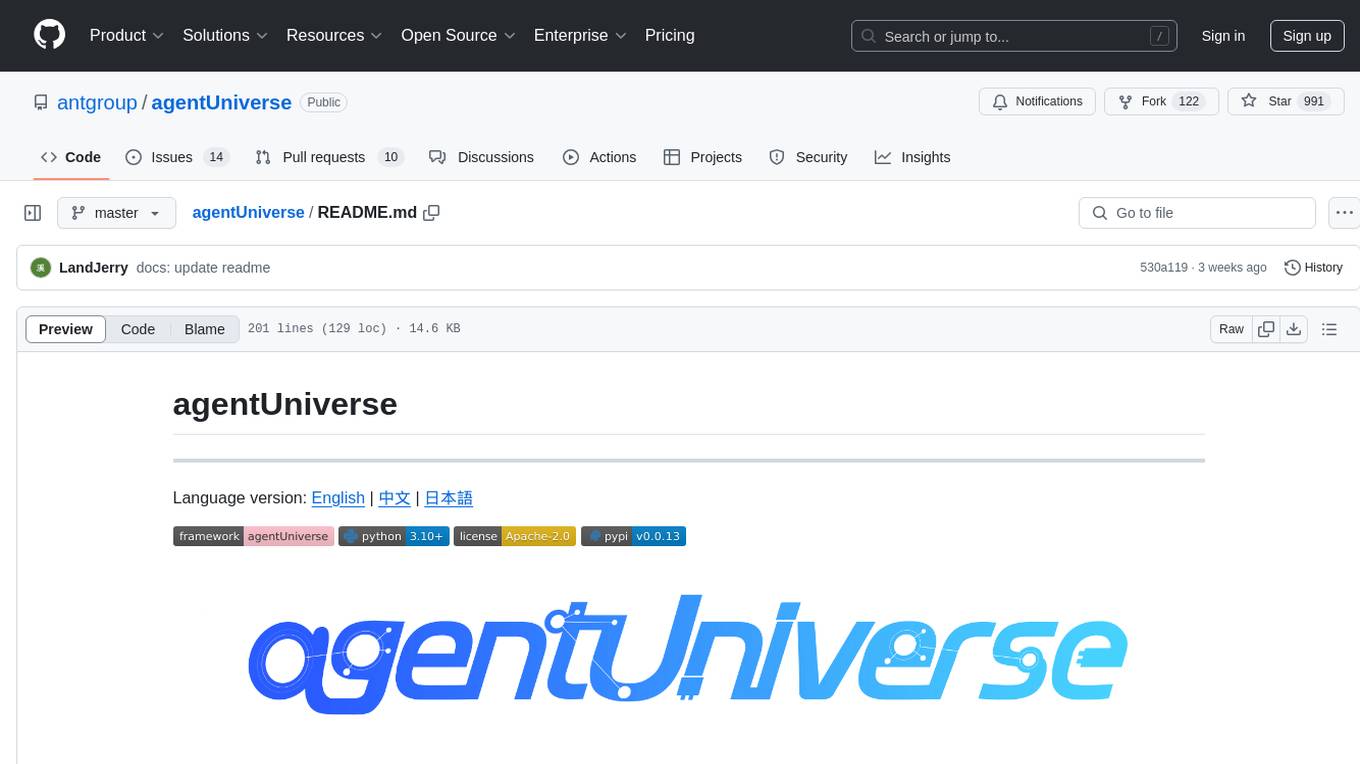
Task: Click the Sign in link
Action: [1223, 36]
